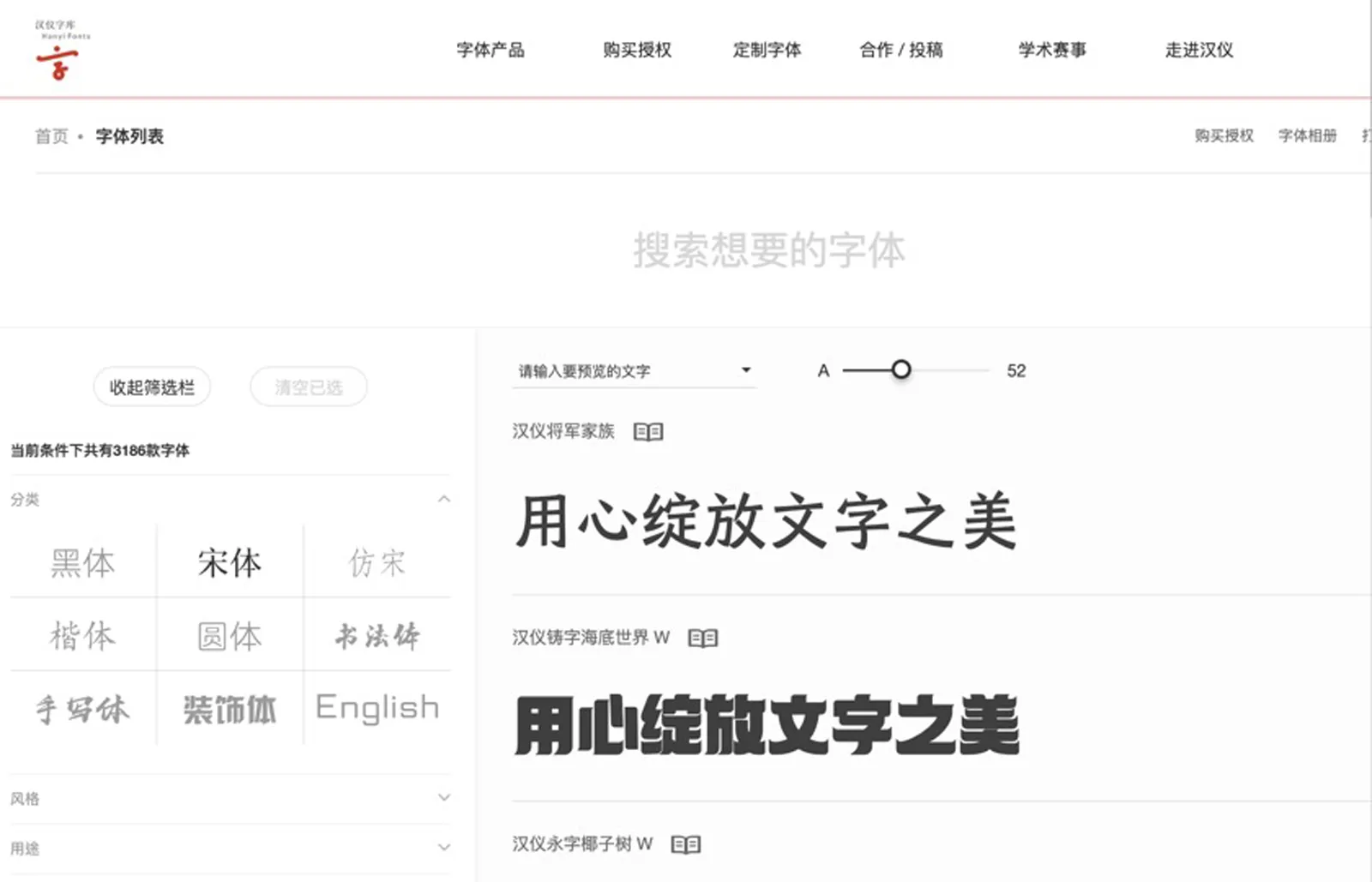Click 当前条件下共有3186款字体 count text
1372x882 pixels.
coord(99,451)
